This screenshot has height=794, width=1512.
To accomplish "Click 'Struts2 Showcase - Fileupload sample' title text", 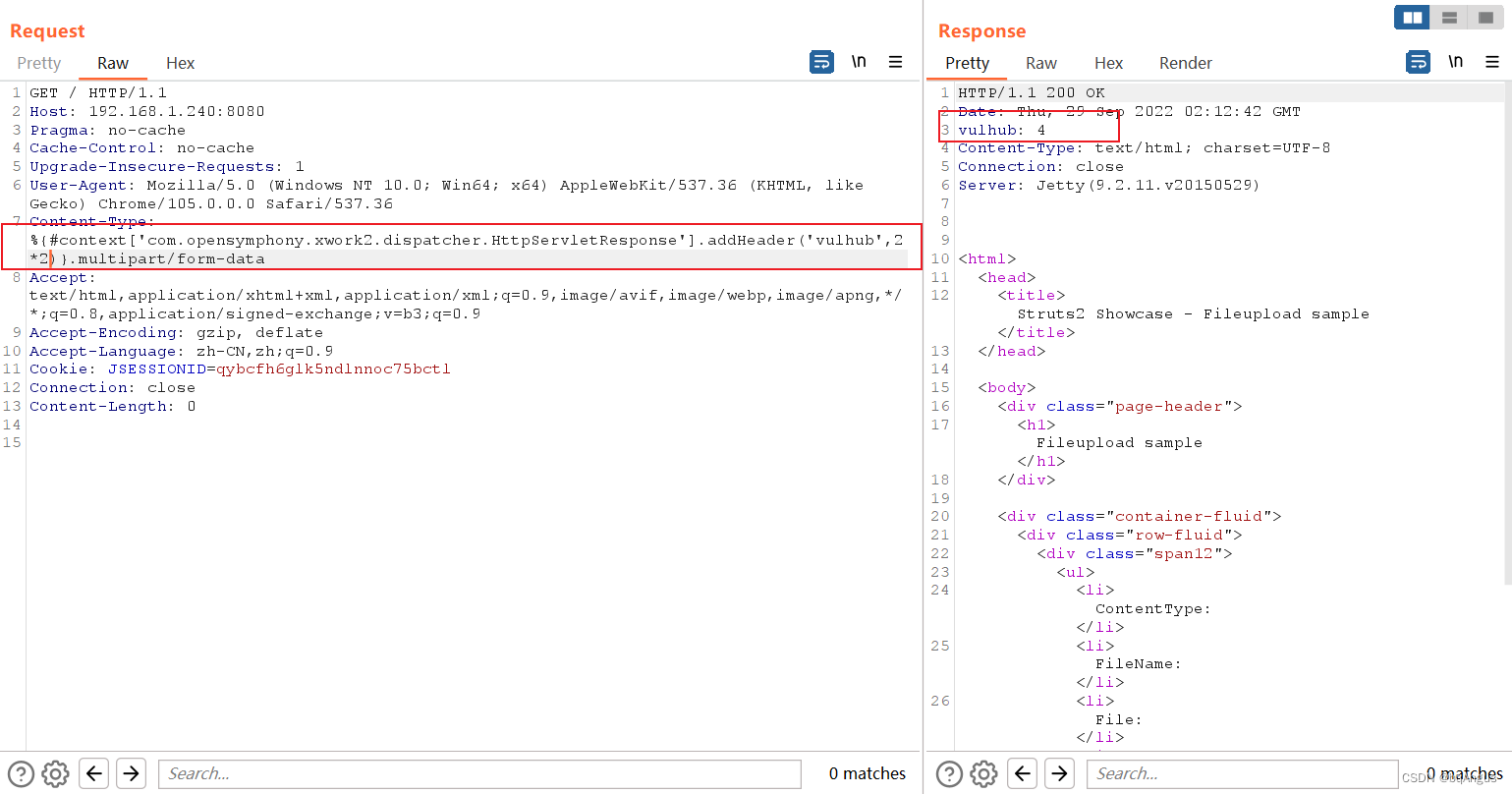I will [x=1194, y=314].
